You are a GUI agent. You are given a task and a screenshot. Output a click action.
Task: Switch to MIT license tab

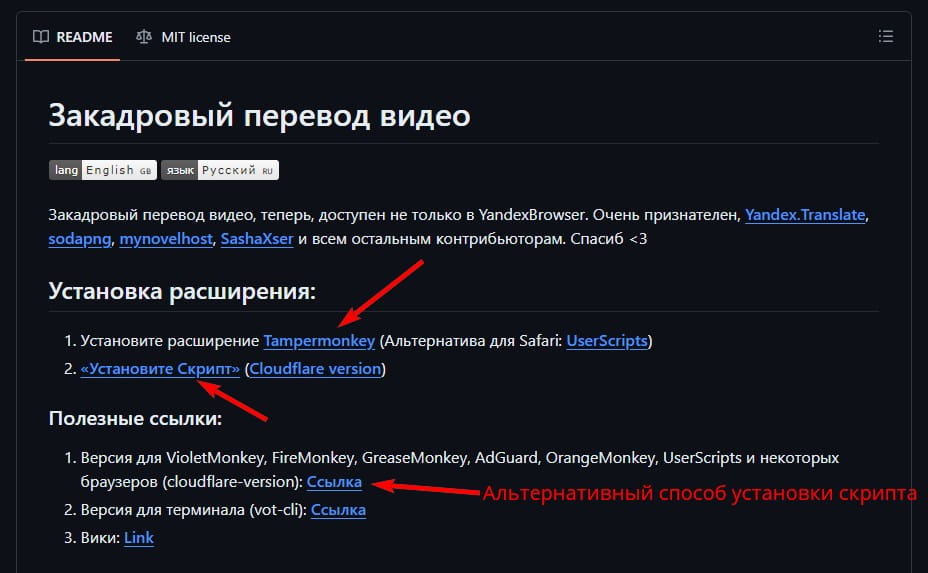coord(183,37)
